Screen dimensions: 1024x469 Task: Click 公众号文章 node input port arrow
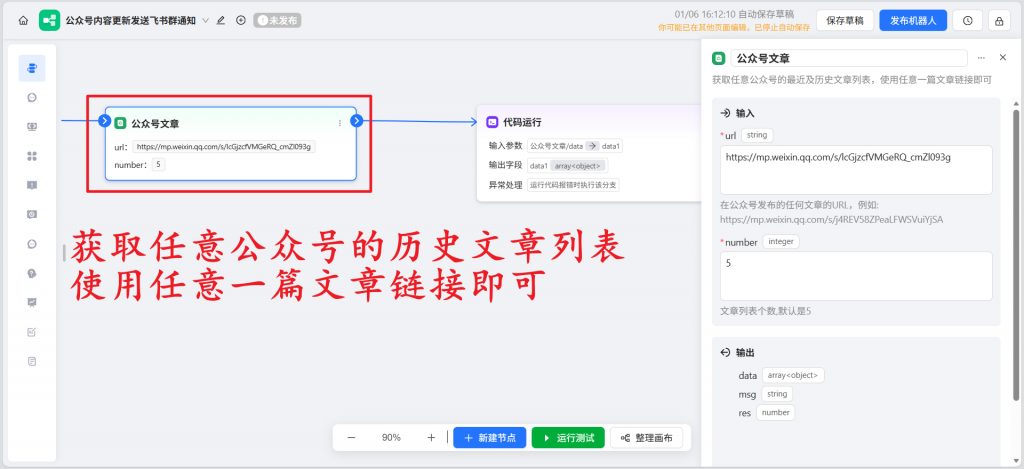(104, 121)
